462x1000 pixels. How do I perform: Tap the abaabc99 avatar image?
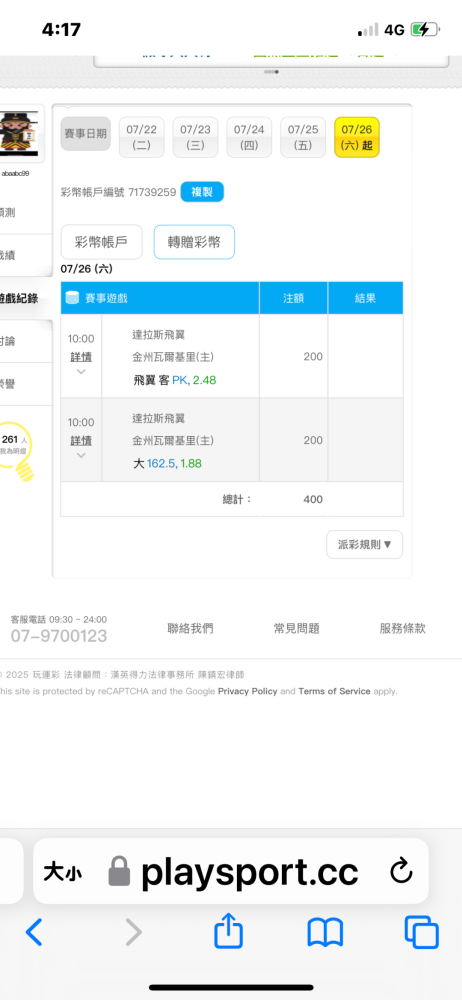[x=22, y=135]
